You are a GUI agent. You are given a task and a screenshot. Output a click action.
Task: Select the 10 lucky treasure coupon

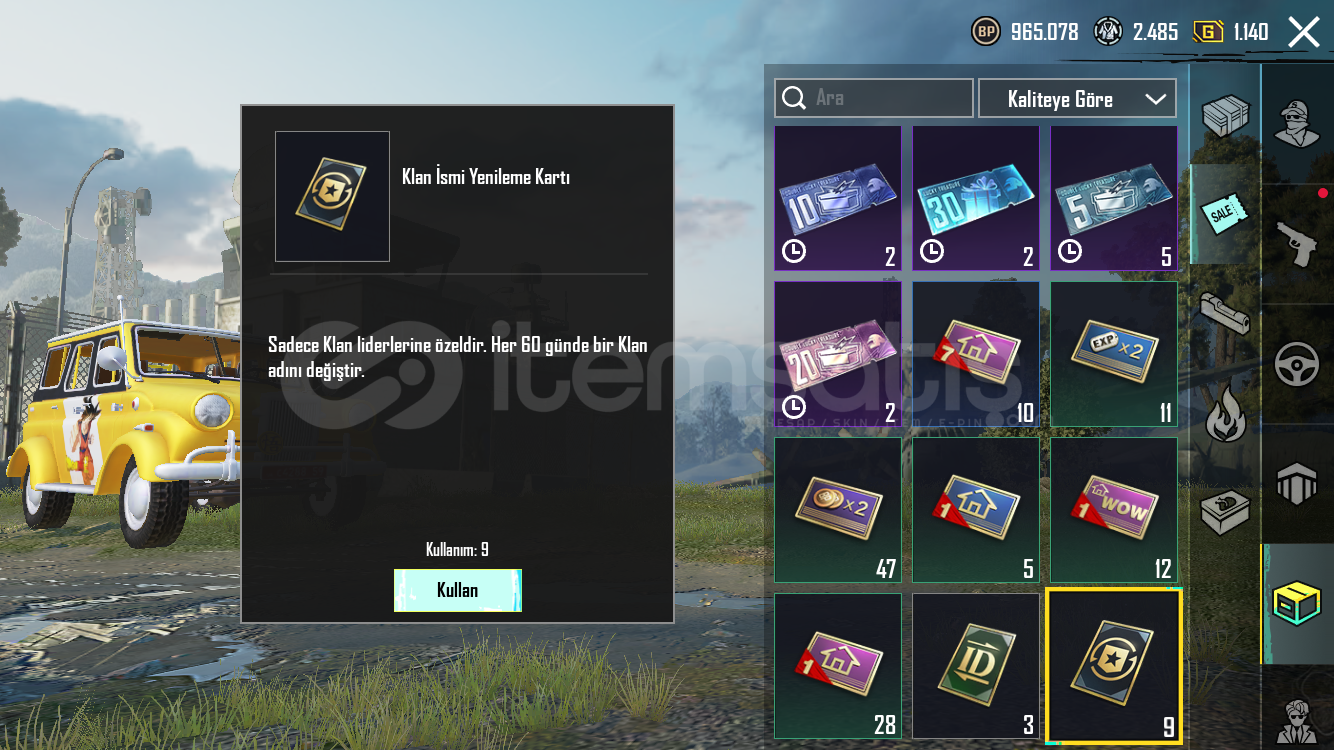[x=838, y=198]
